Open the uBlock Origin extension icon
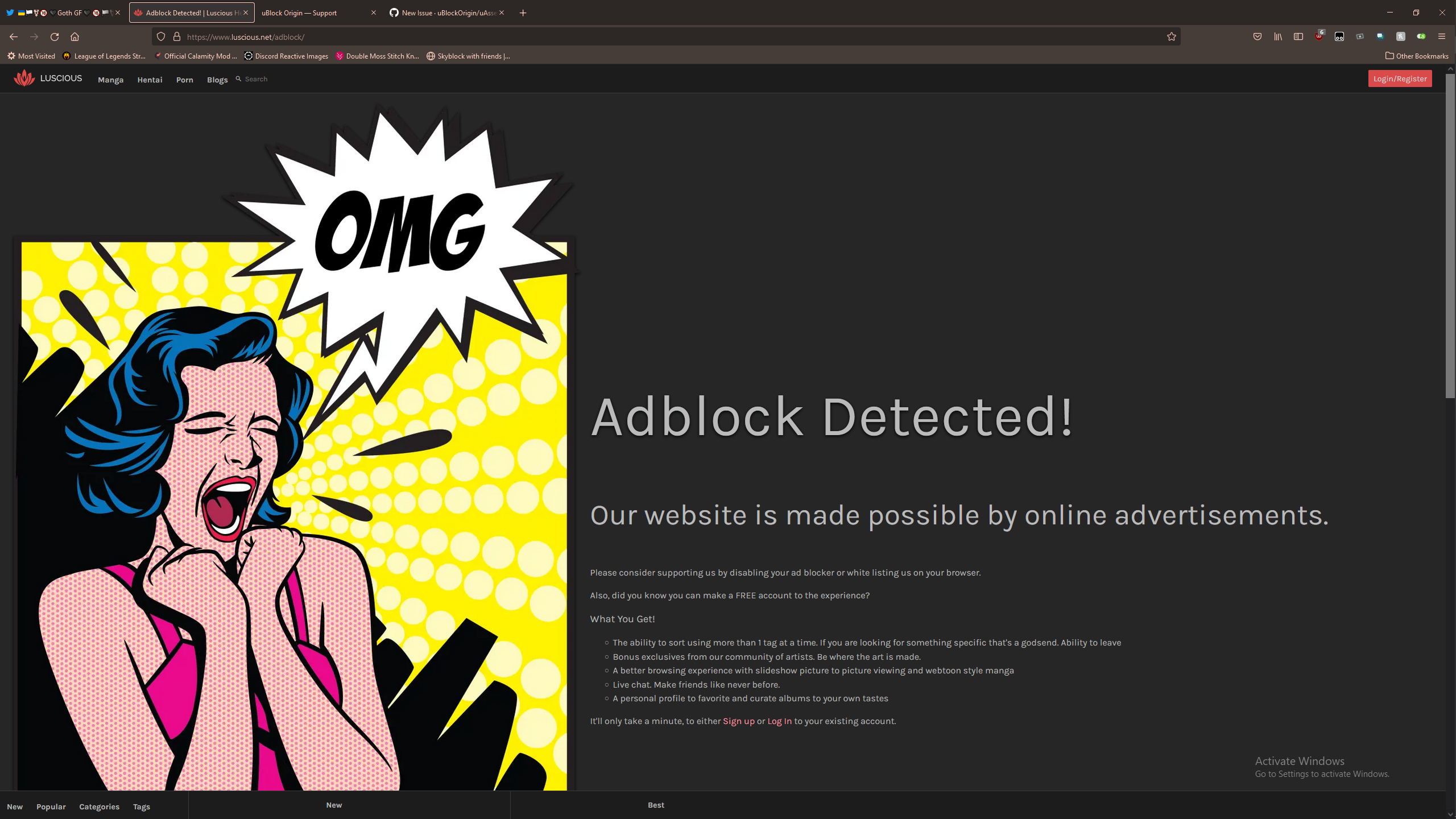 click(x=1319, y=36)
